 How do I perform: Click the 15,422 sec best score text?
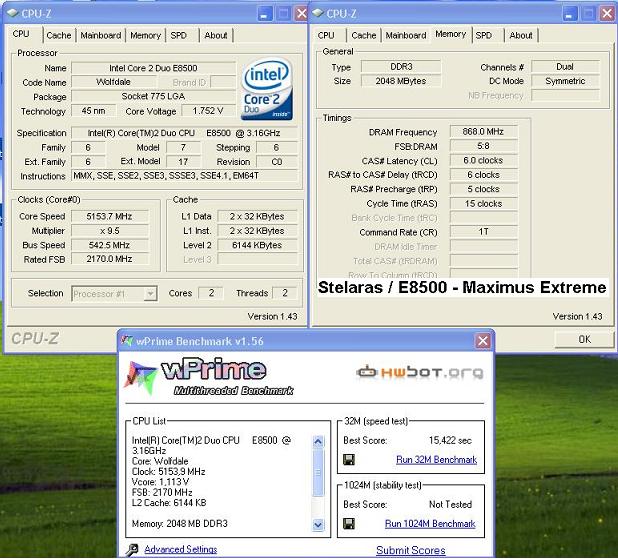[450, 440]
